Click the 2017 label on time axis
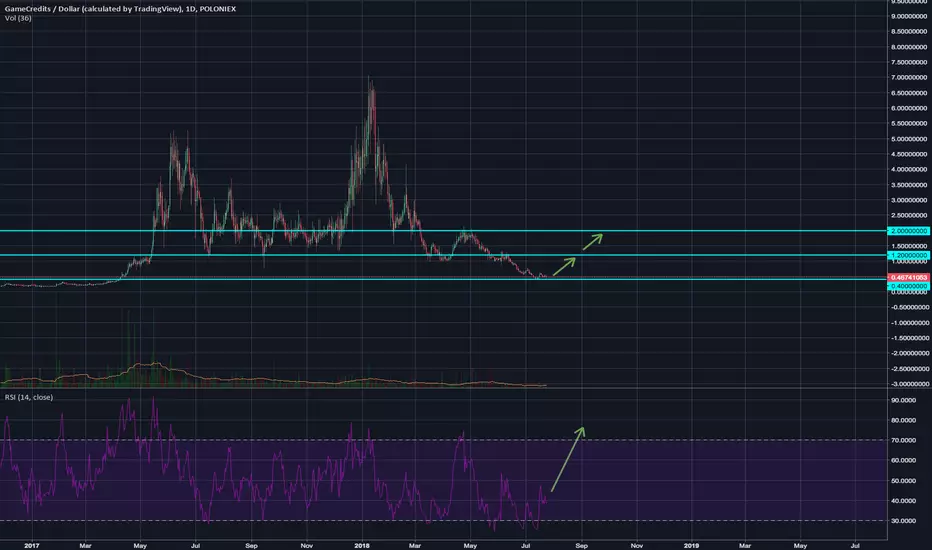The height and width of the screenshot is (550, 932). (32, 545)
